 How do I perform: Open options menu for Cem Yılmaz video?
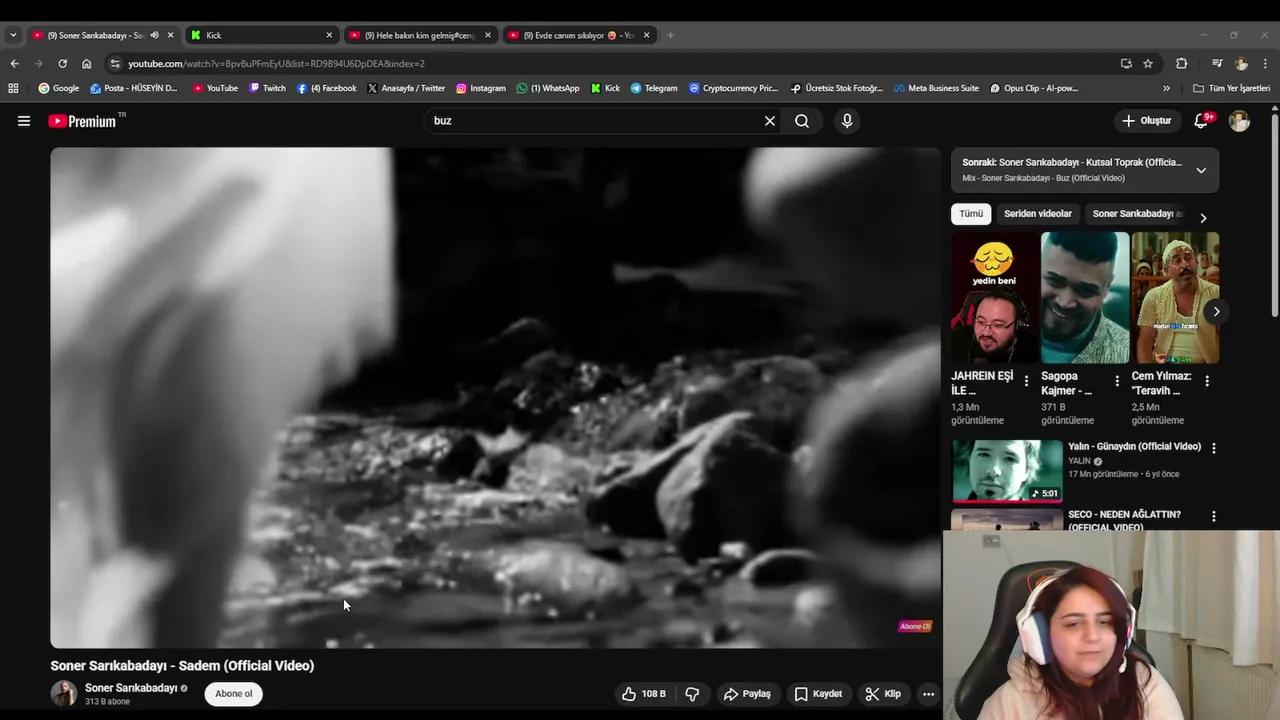1207,381
